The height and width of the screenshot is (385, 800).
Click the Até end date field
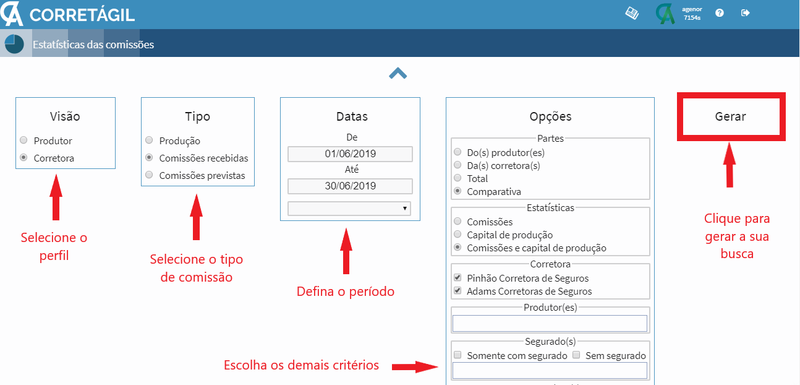tap(350, 186)
